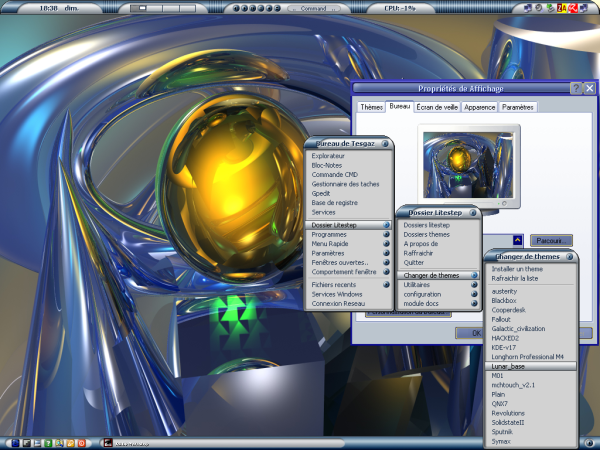
Task: Switch to the Écran de veille tab
Action: click(437, 107)
